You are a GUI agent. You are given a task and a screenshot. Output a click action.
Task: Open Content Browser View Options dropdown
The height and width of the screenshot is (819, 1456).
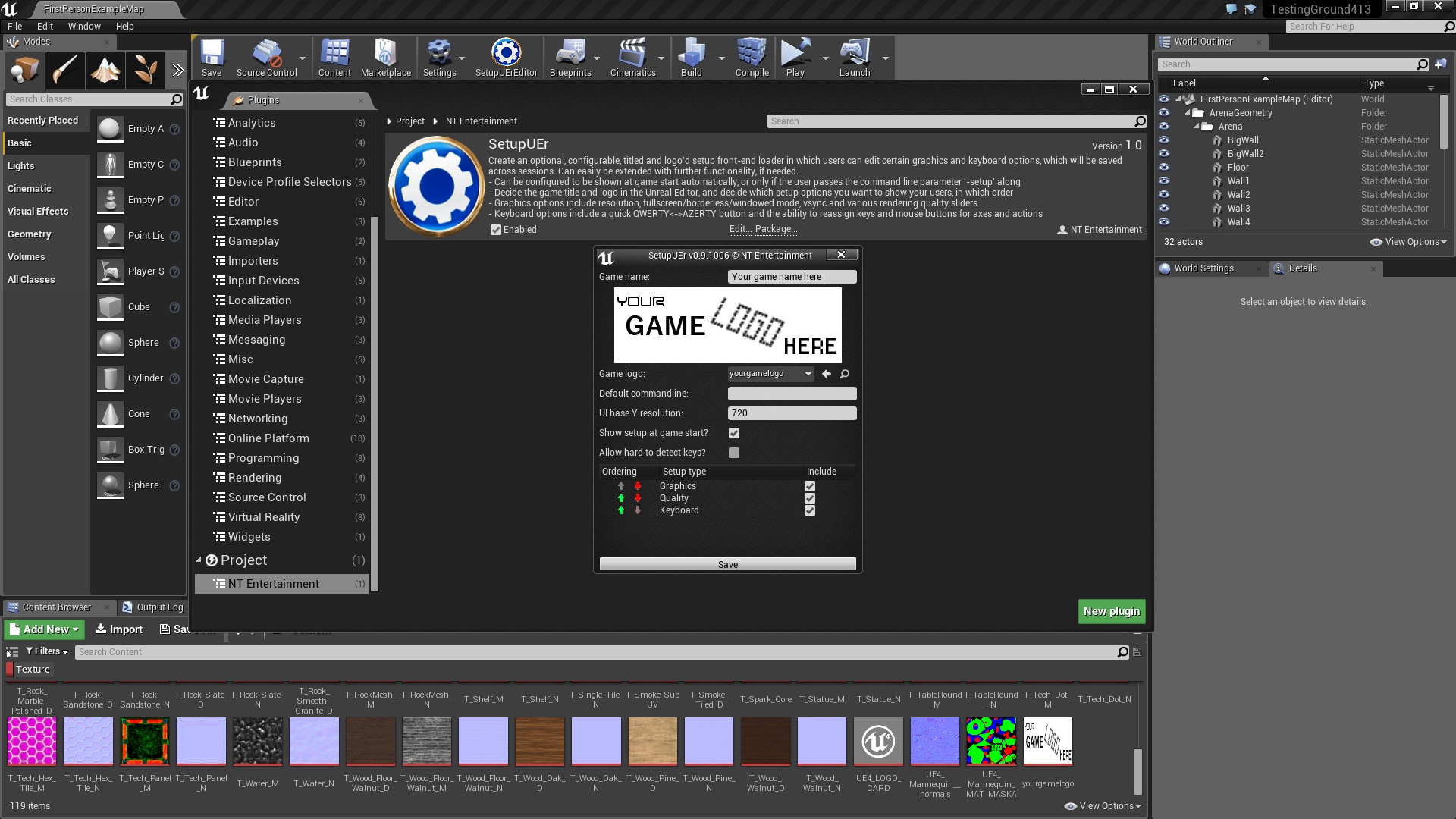coord(1103,806)
